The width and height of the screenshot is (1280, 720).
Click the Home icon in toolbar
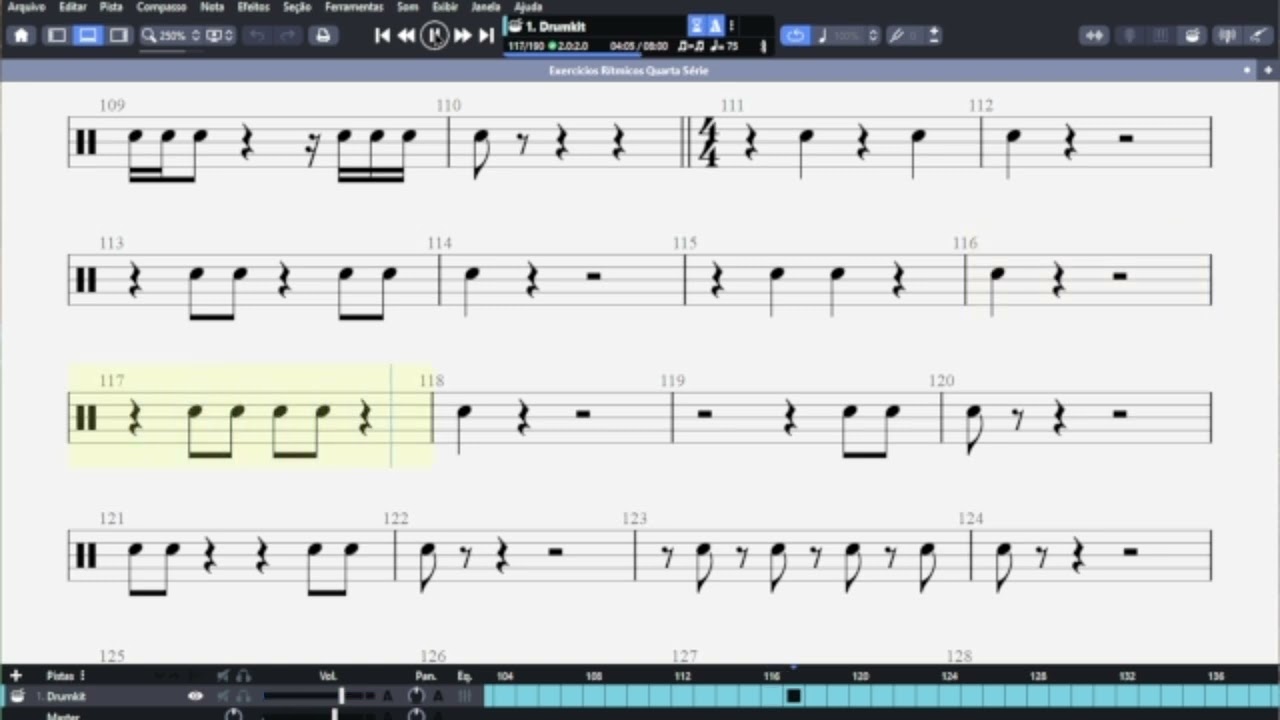[x=22, y=36]
